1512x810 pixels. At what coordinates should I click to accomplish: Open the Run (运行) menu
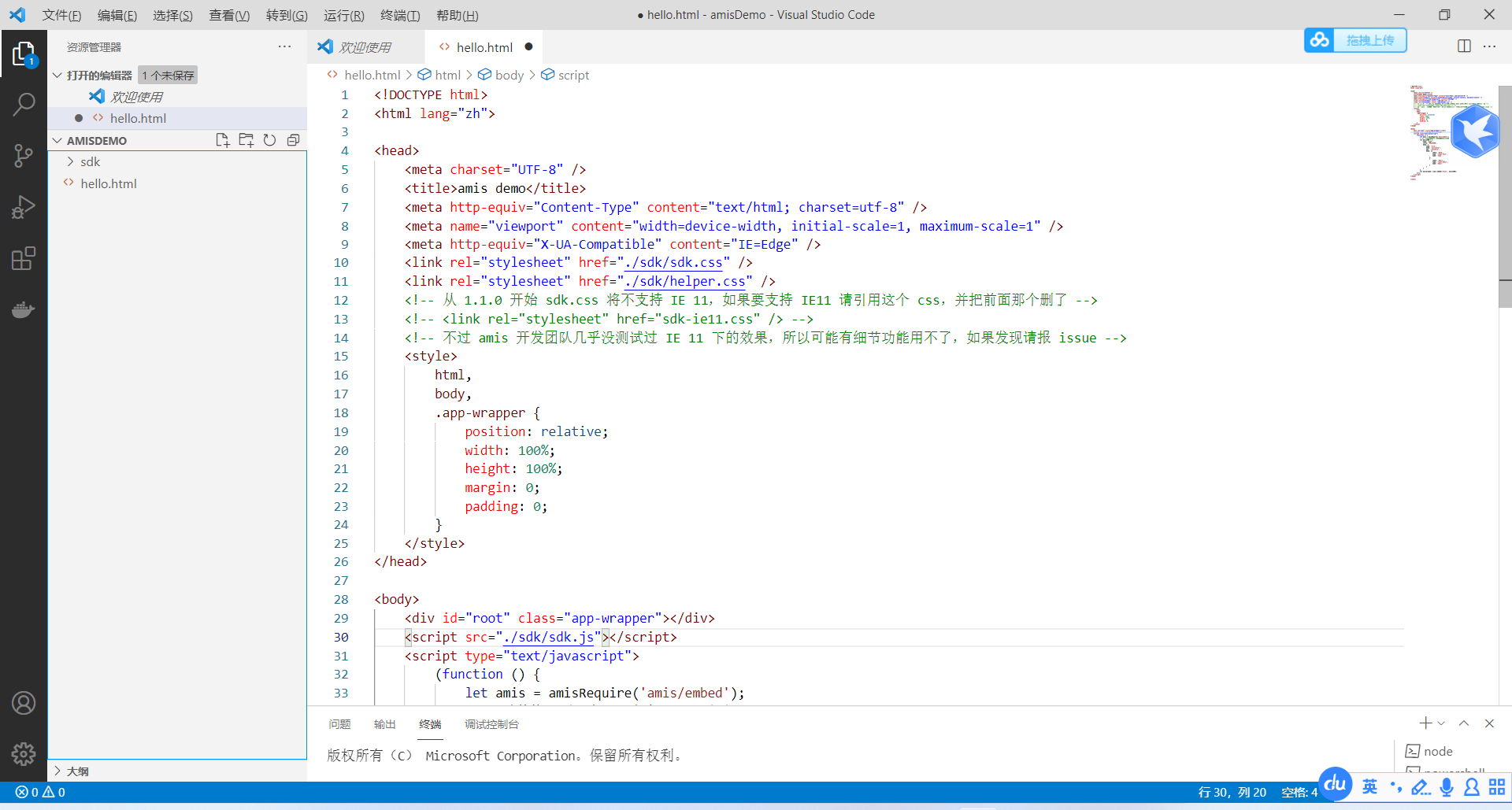pyautogui.click(x=344, y=15)
